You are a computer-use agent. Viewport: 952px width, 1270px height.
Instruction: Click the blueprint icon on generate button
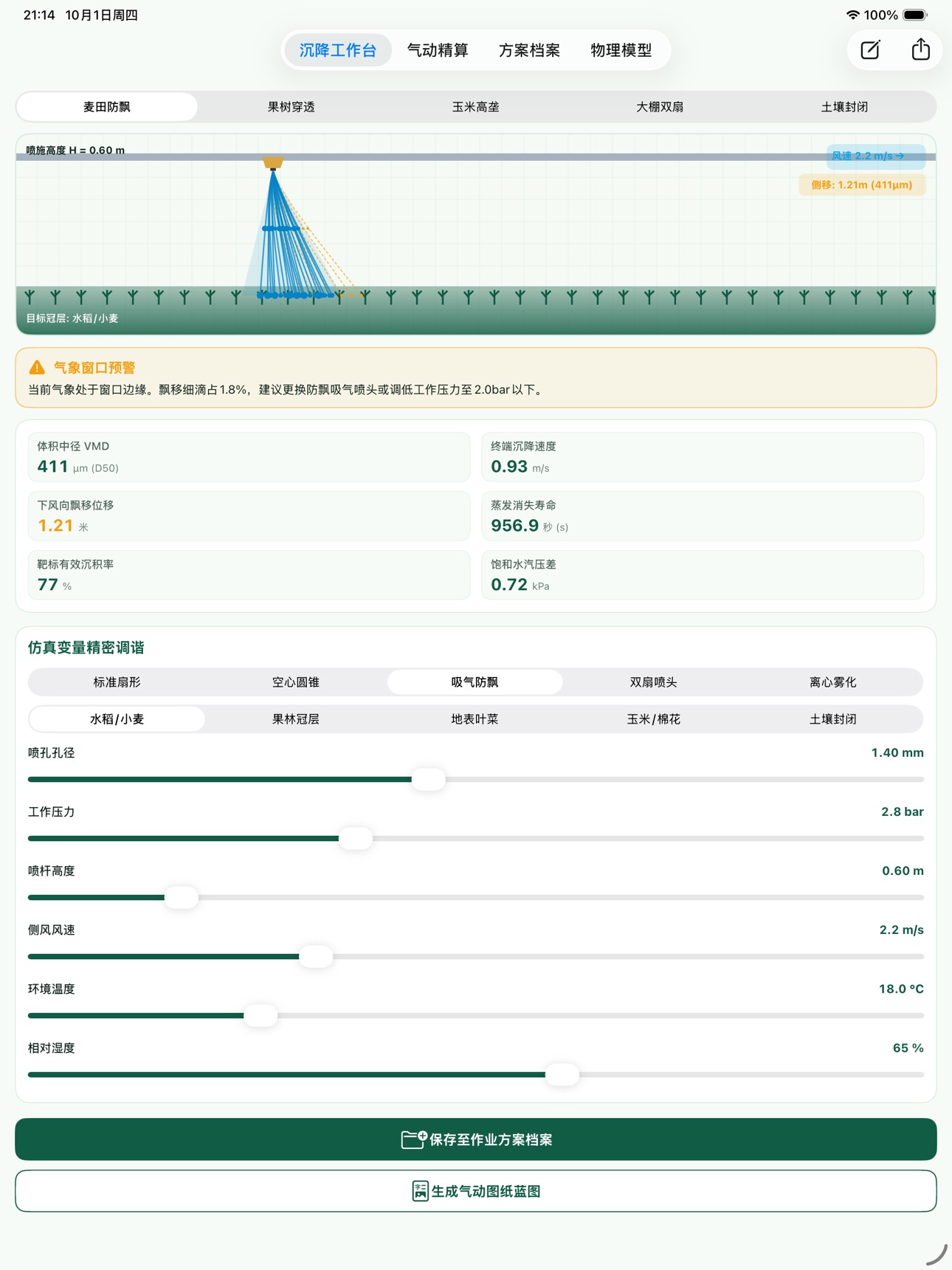[x=420, y=1191]
